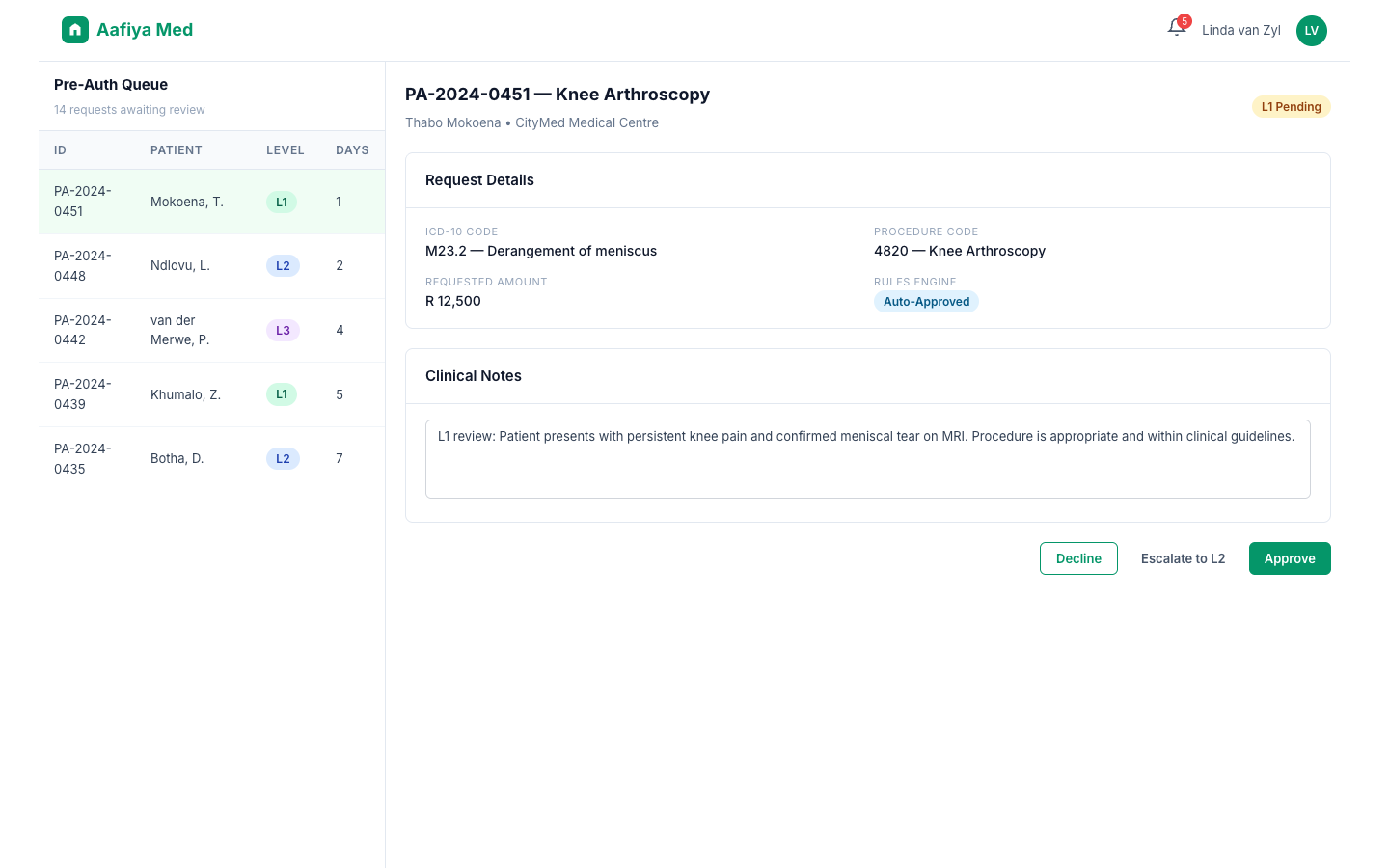Image resolution: width=1389 pixels, height=868 pixels.
Task: Click the Request Details heading
Action: tap(479, 180)
